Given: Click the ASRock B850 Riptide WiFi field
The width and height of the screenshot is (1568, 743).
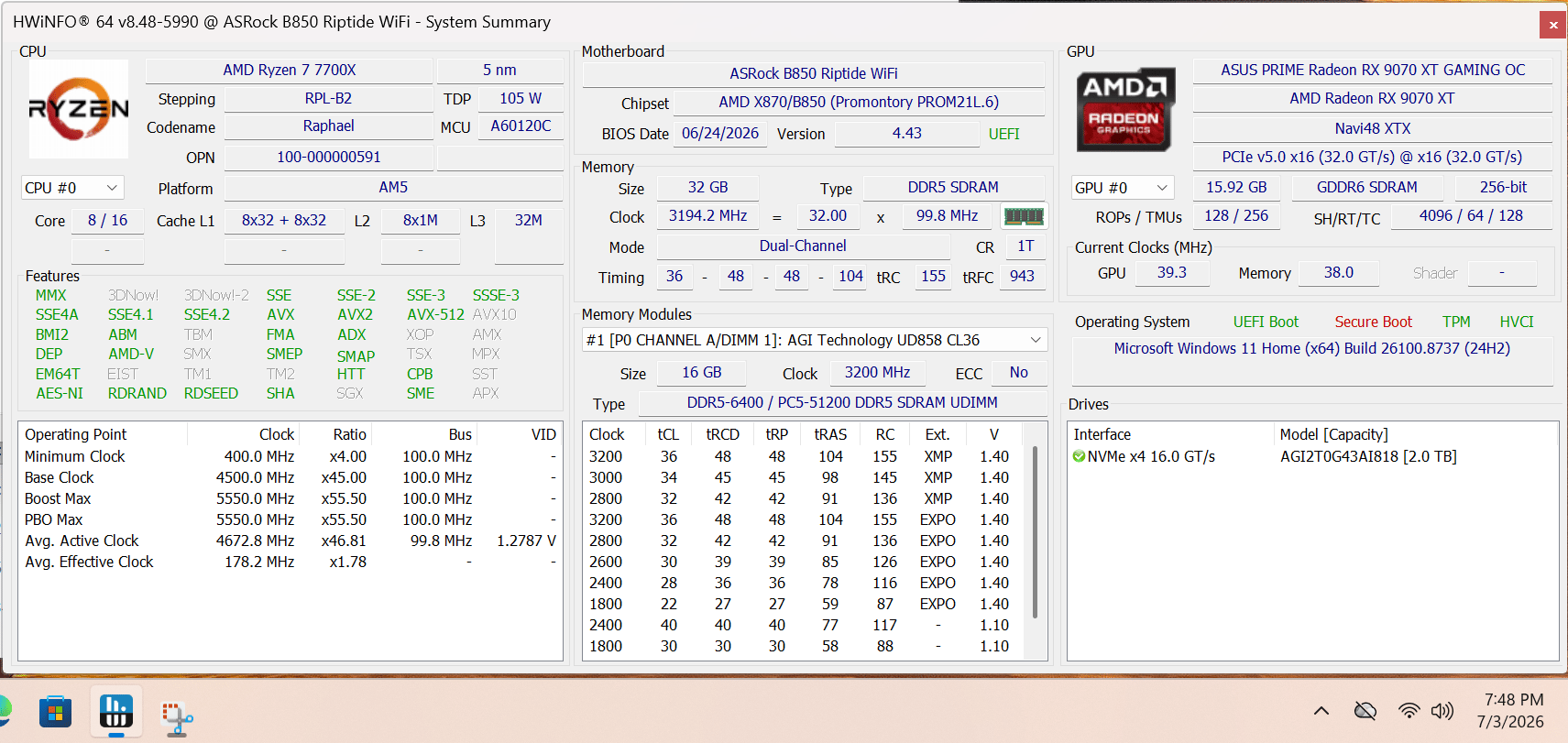Looking at the screenshot, I should pyautogui.click(x=814, y=73).
